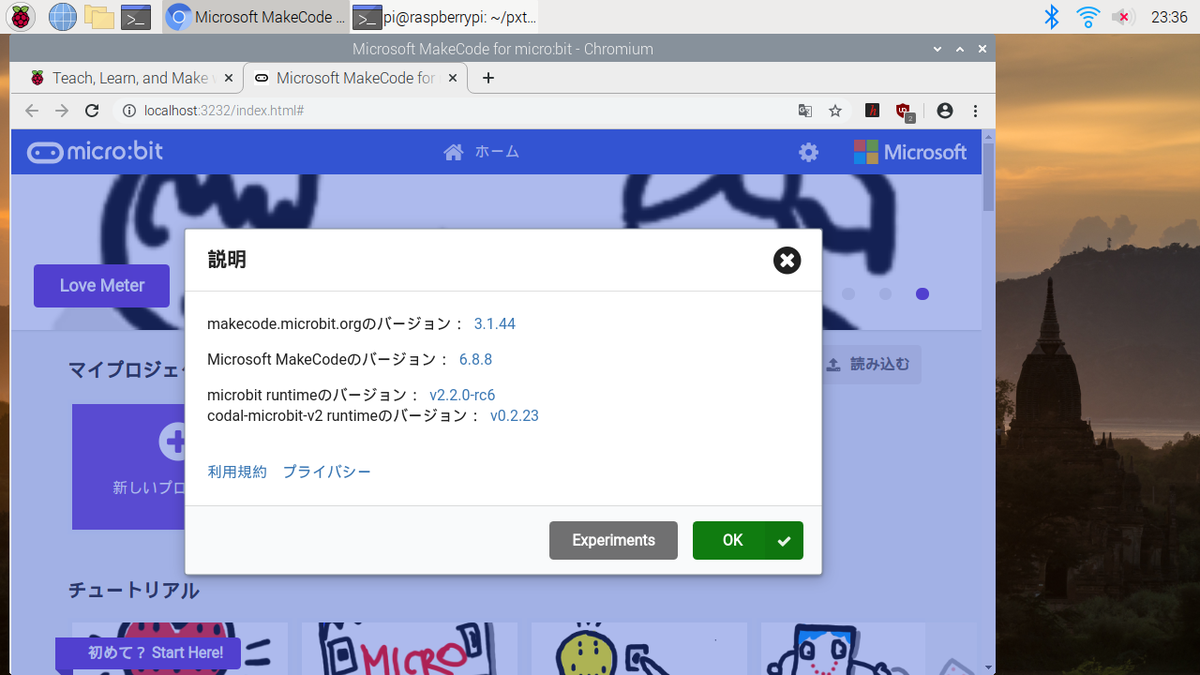Close the 説明 dialog with X icon
Viewport: 1200px width, 675px height.
coord(787,260)
